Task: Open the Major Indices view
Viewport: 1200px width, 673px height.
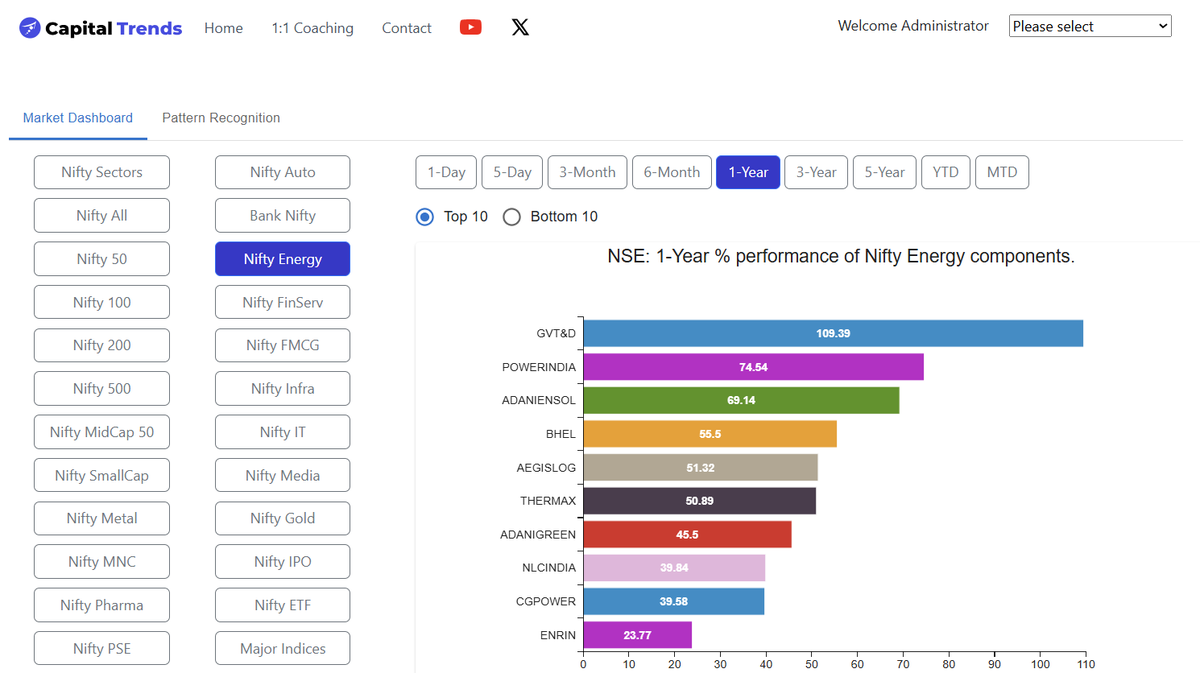Action: (283, 648)
